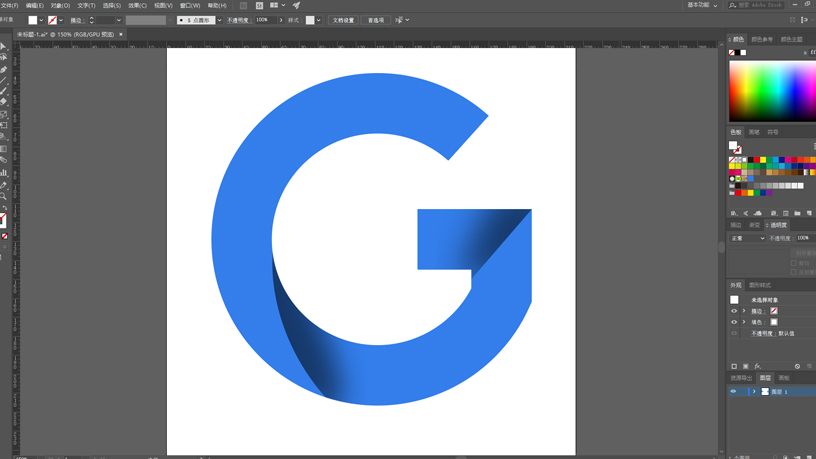Expand Stroke attribute in Appearance panel
This screenshot has width=816, height=459.
(x=744, y=311)
